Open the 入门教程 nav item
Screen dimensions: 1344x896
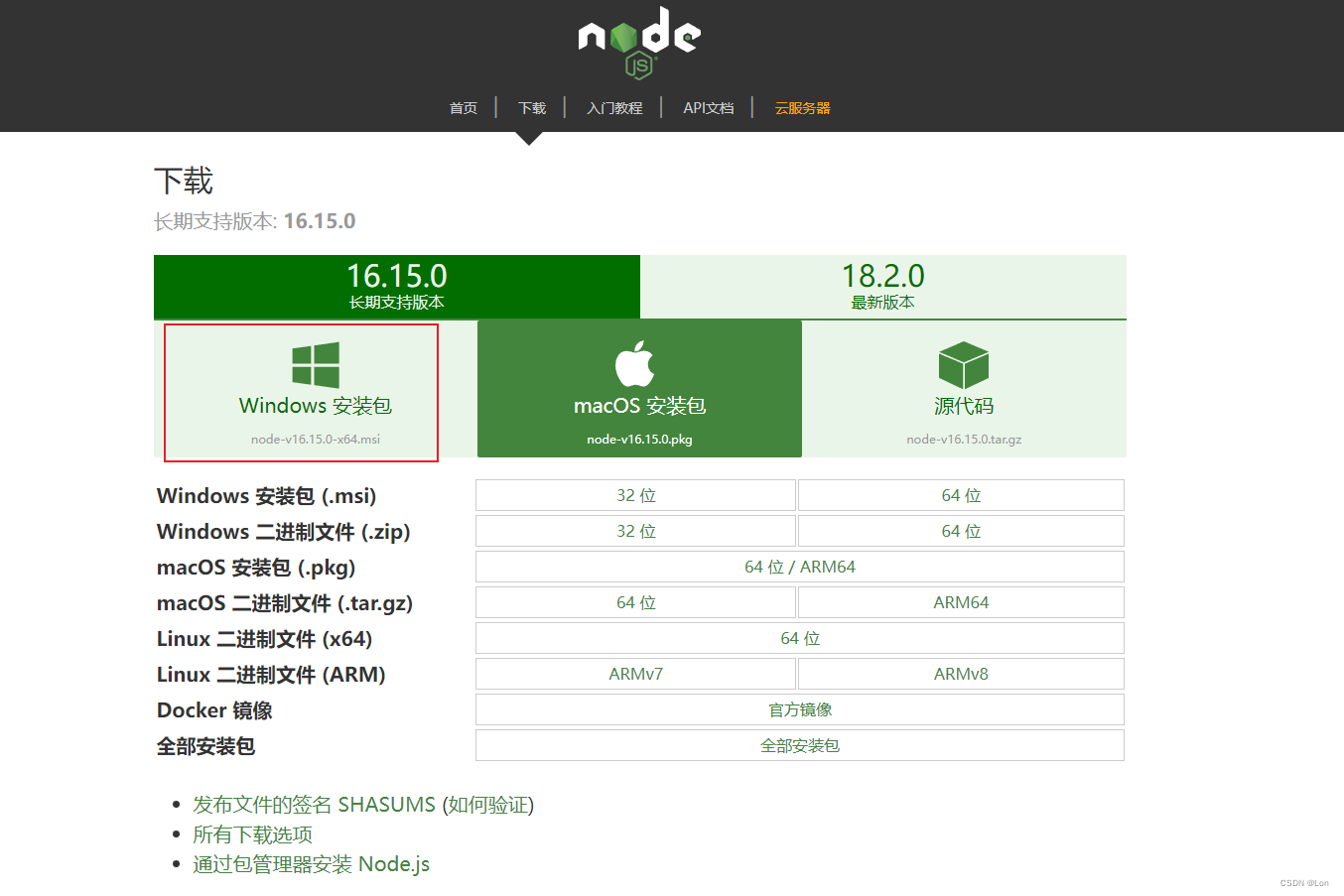coord(614,108)
